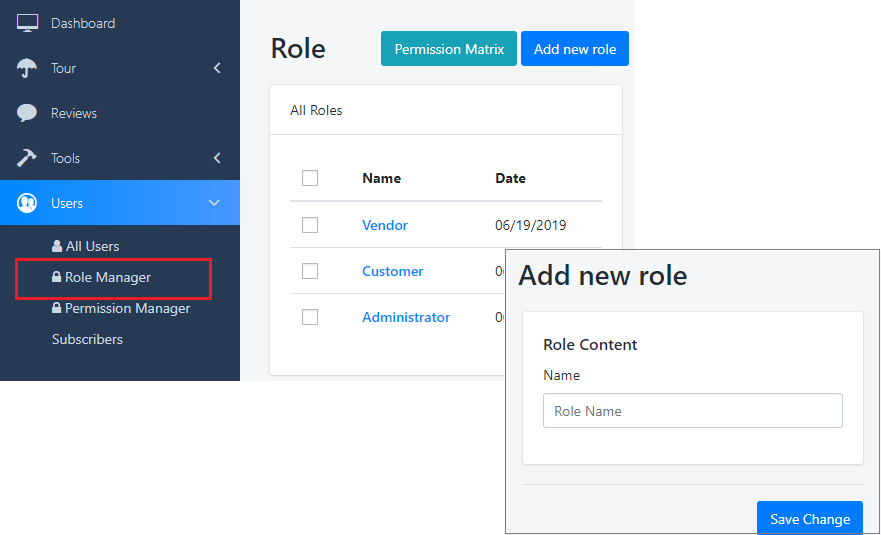Image resolution: width=881 pixels, height=535 pixels.
Task: Click the Add new role button
Action: (x=574, y=49)
